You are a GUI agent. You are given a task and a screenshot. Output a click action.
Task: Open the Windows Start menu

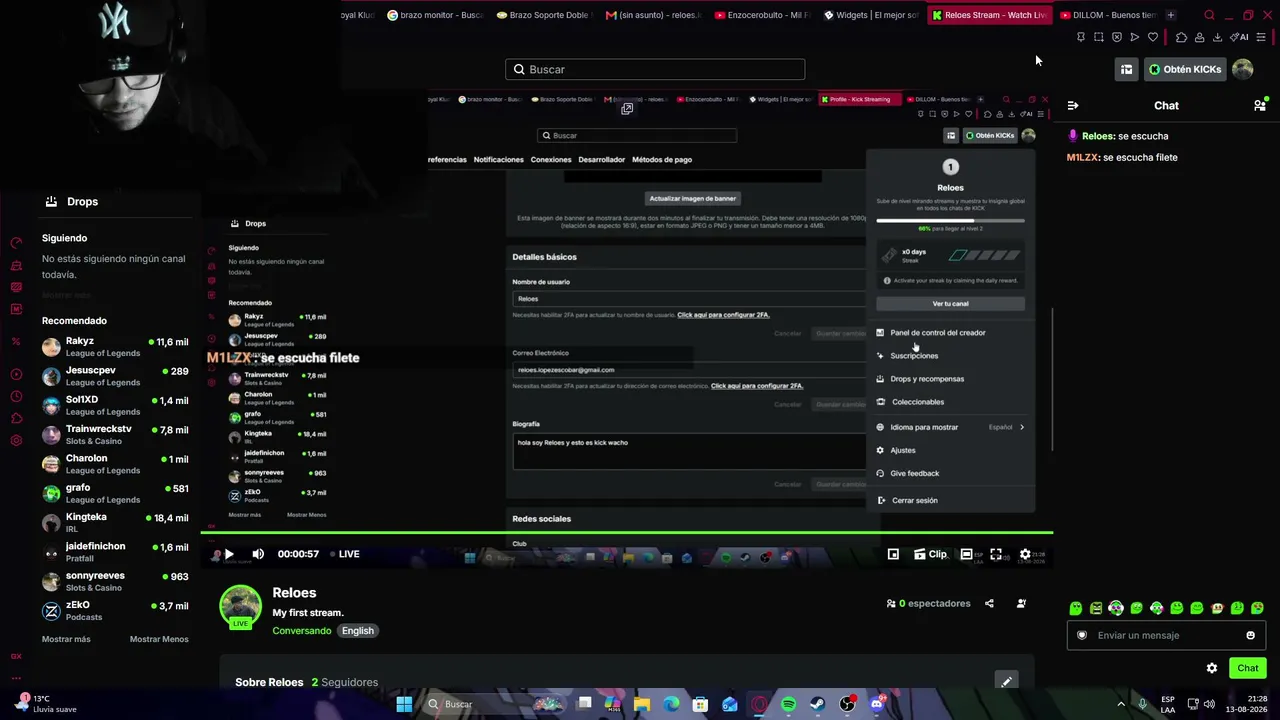404,704
